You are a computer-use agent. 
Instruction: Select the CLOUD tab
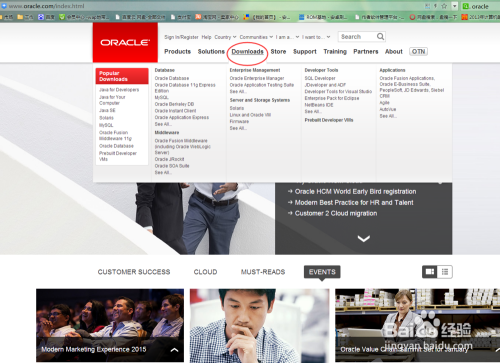[x=205, y=272]
